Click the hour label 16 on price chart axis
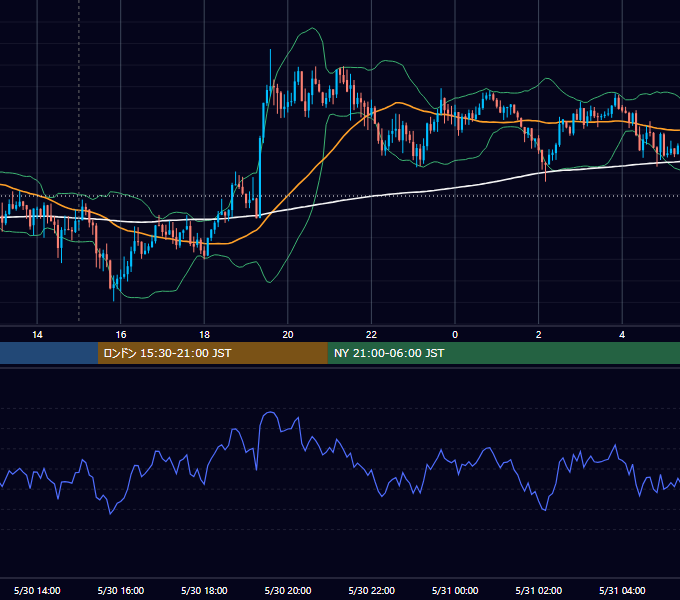 (121, 335)
